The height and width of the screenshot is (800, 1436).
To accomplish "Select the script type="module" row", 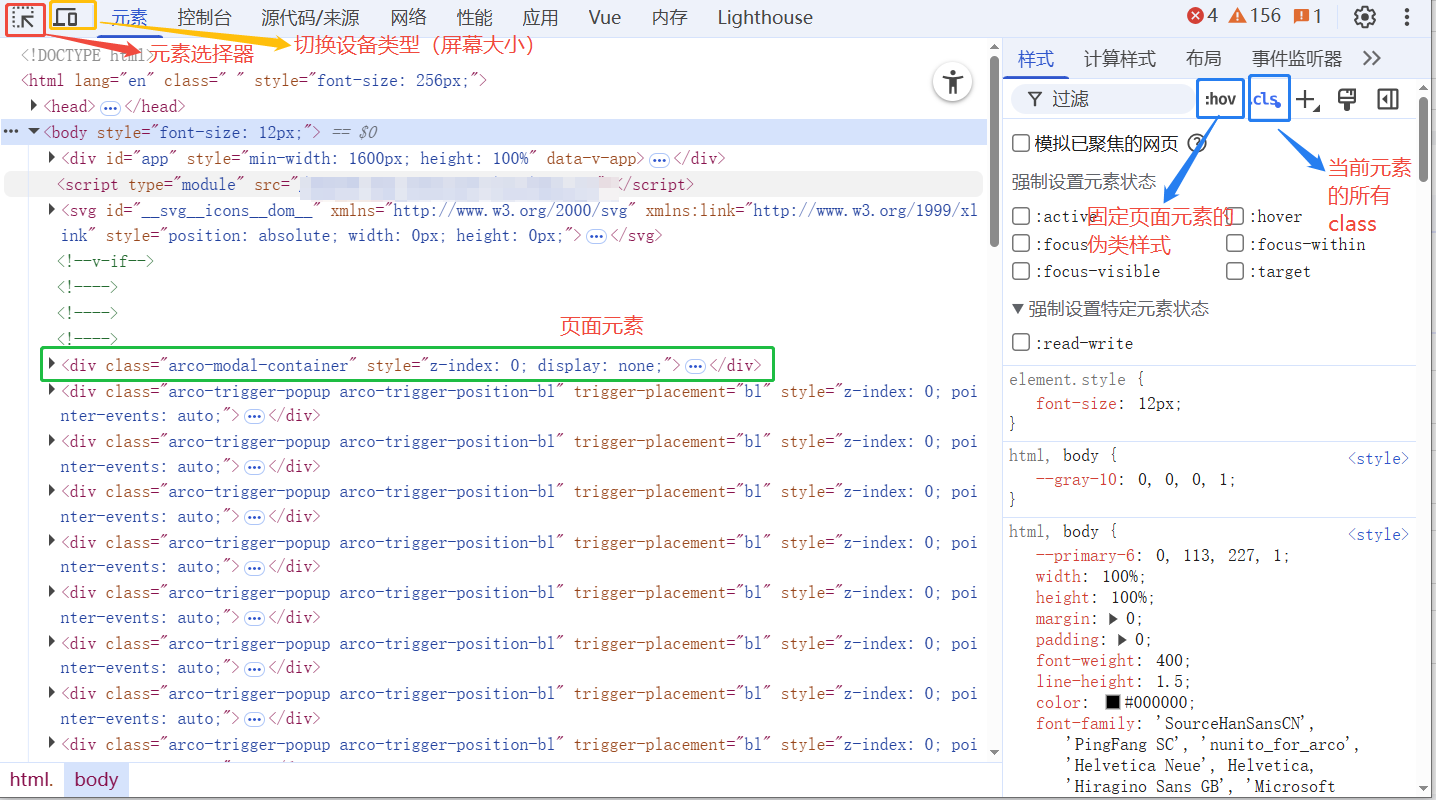I will tap(494, 184).
